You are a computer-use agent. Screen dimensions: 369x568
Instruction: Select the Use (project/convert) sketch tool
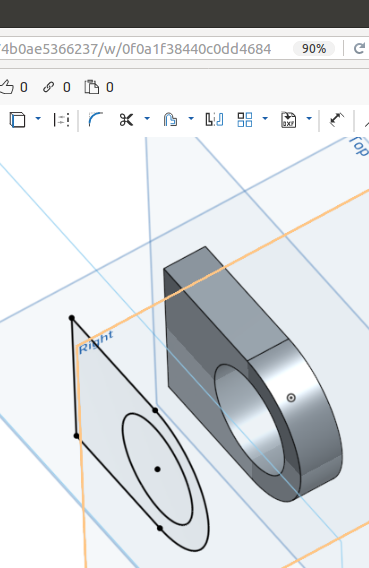17,120
